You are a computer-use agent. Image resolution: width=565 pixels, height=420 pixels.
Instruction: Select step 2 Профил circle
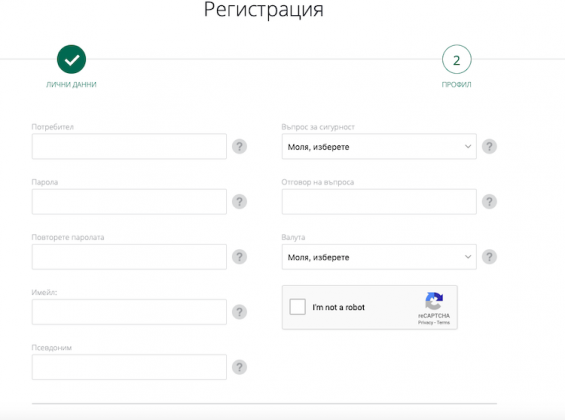457,59
